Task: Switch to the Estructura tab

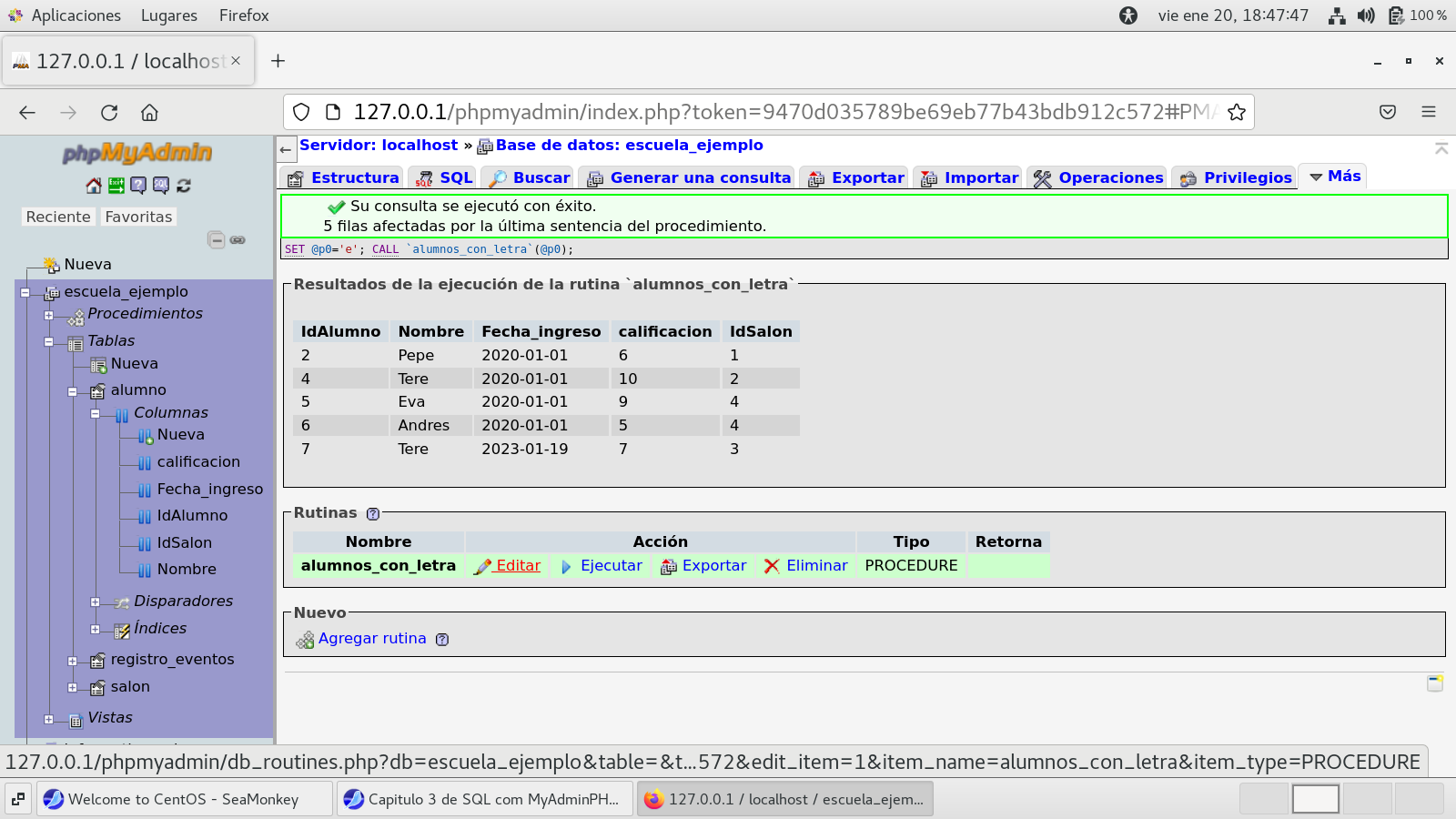Action: 343,178
